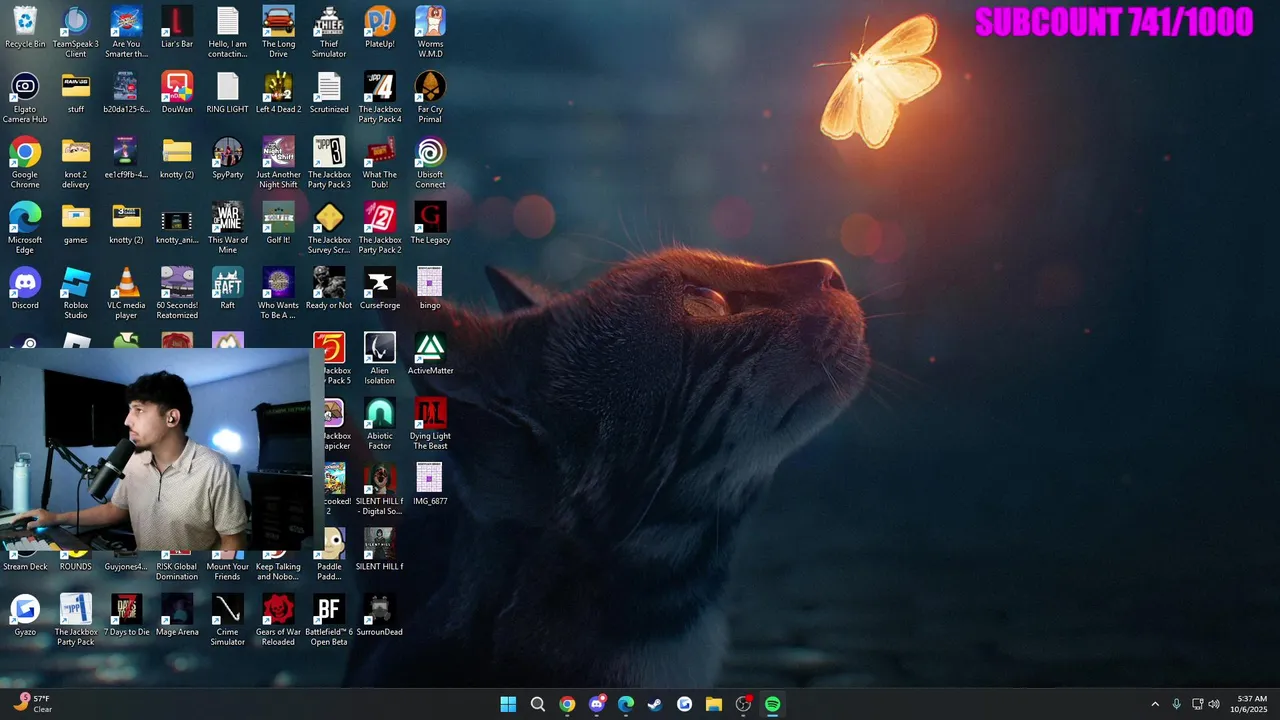Screen dimensions: 1280x720
Task: Switch to Spotify on the taskbar
Action: 773,704
